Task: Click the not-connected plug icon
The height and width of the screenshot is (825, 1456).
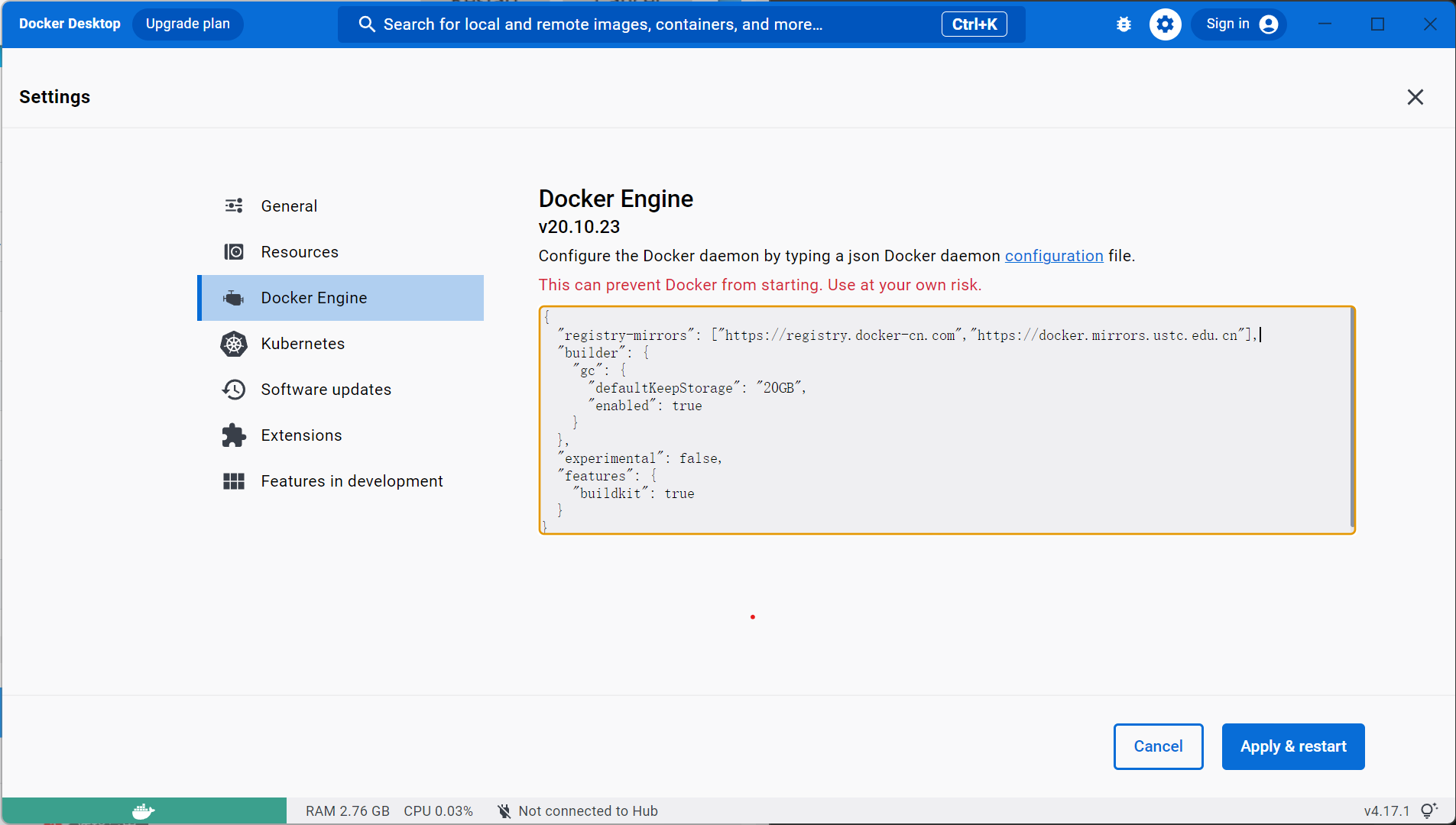Action: (x=504, y=811)
